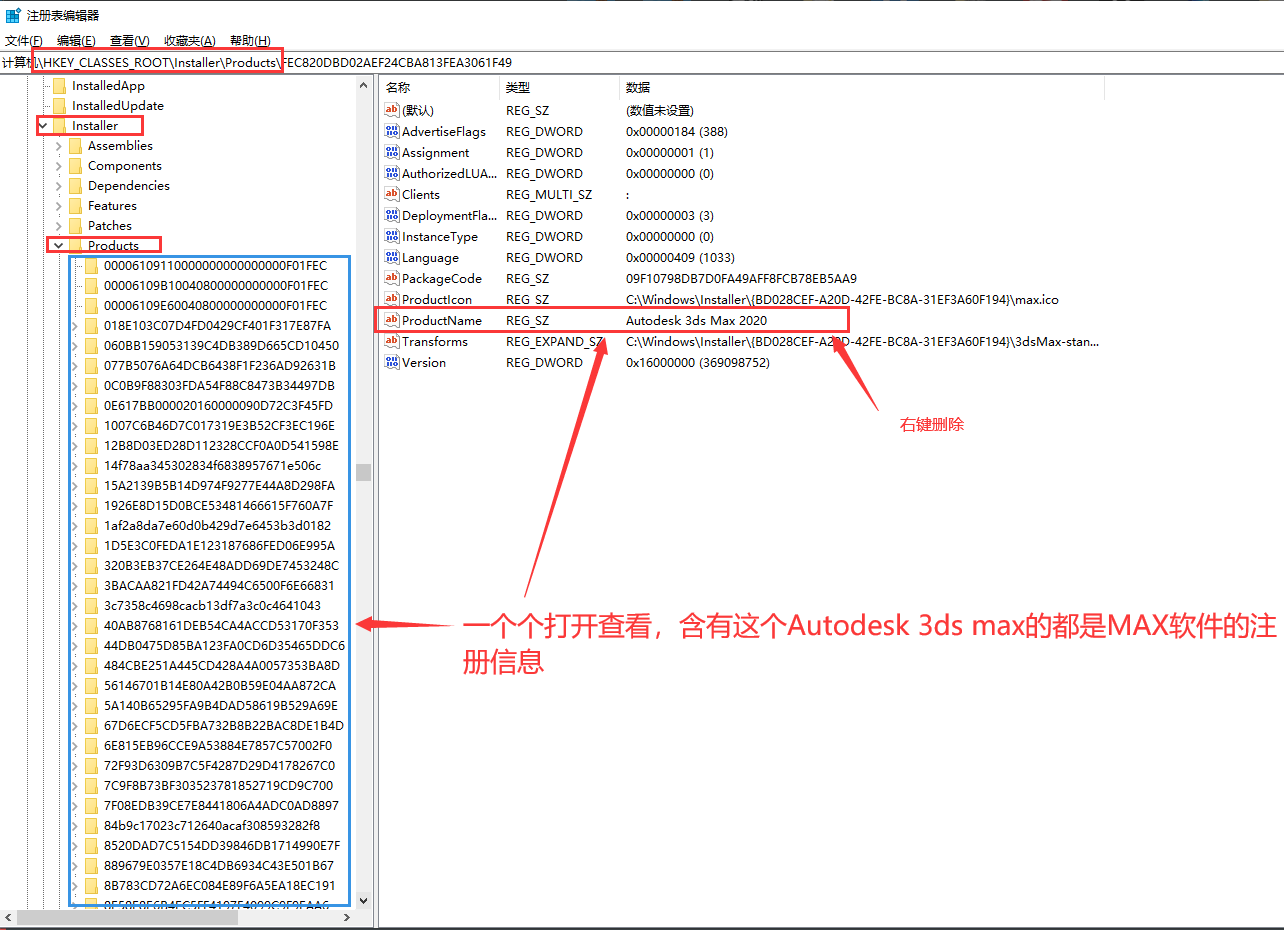This screenshot has height=930, width=1284.
Task: Sort by the 类型 column header
Action: [560, 88]
